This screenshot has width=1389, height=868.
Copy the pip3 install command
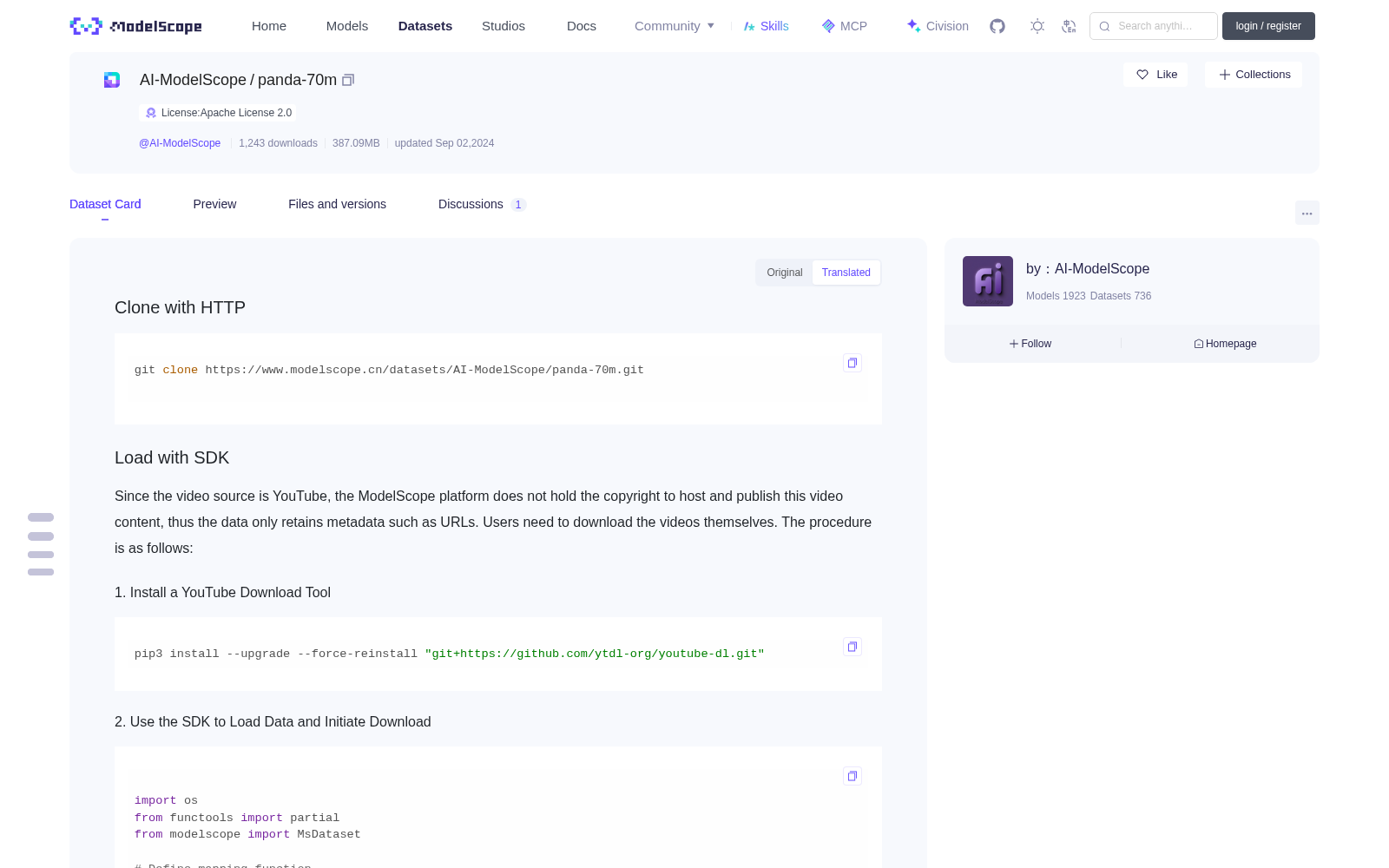tap(852, 647)
